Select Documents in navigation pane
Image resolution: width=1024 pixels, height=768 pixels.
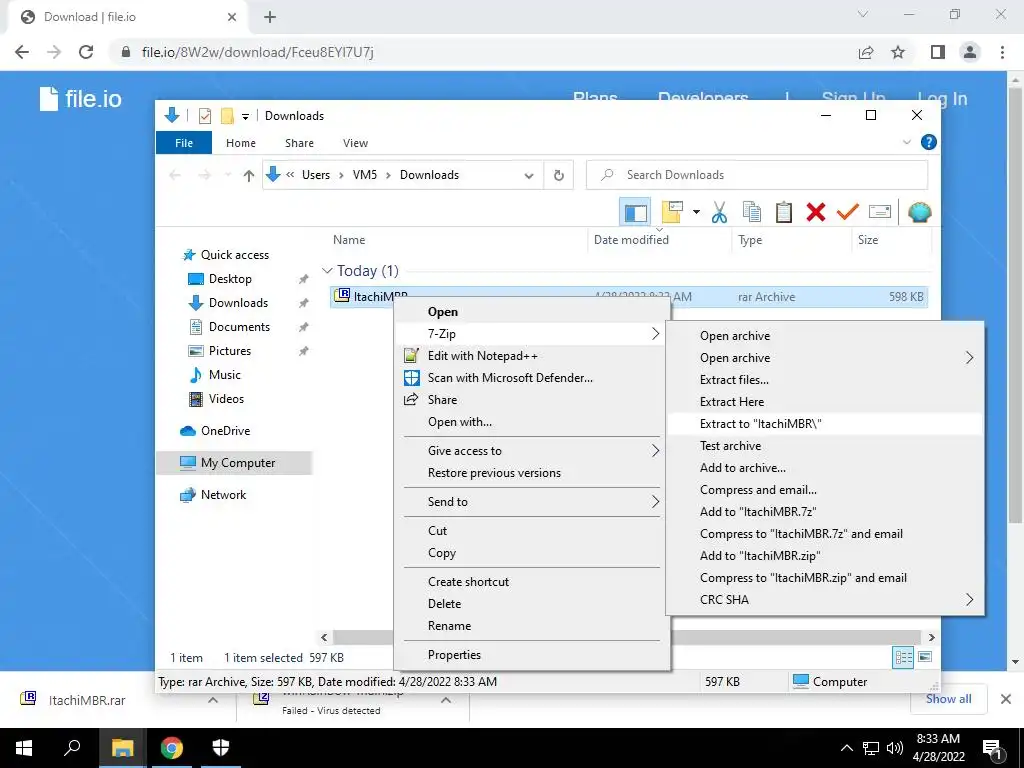pos(239,327)
